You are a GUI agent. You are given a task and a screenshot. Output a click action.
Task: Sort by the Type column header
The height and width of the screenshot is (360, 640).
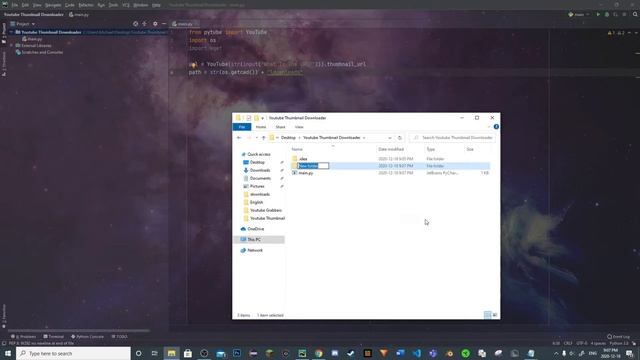click(431, 149)
